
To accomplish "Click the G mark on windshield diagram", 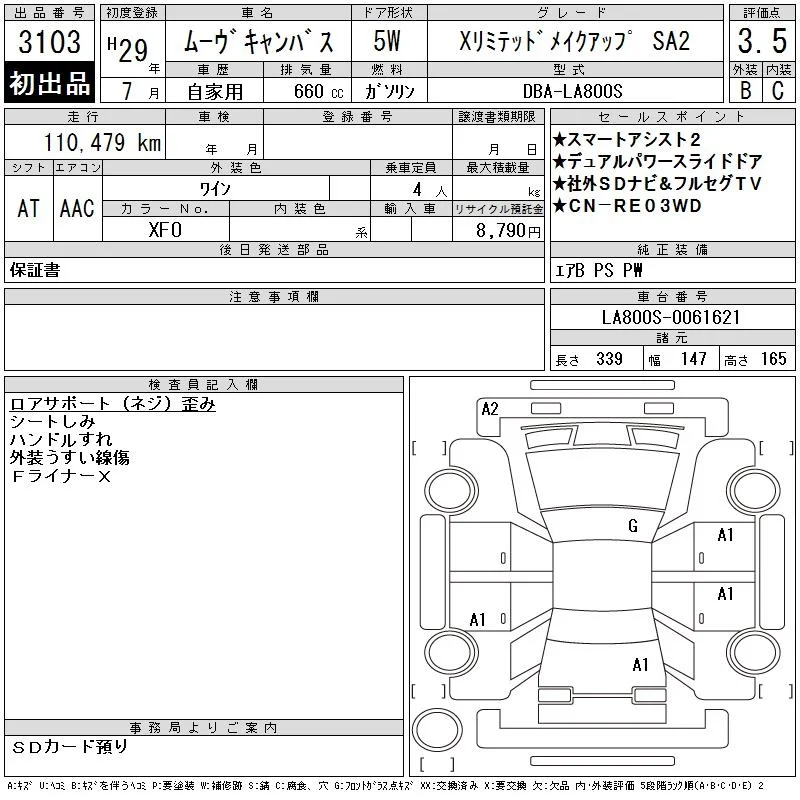I will [x=633, y=526].
